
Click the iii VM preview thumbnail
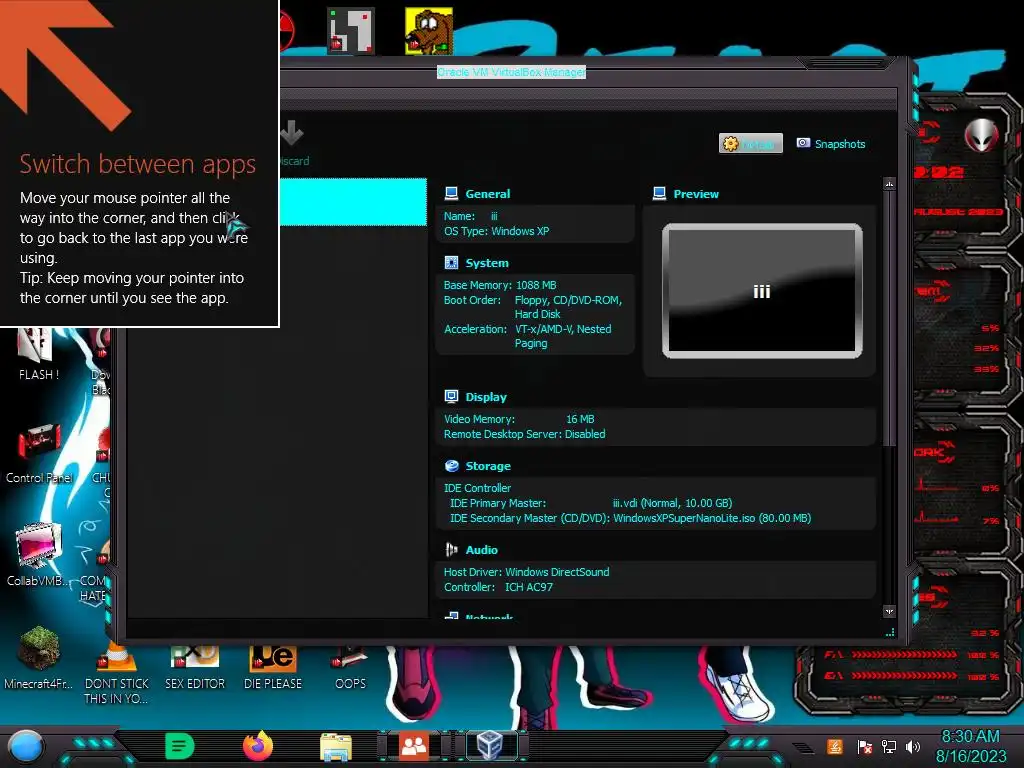point(762,291)
